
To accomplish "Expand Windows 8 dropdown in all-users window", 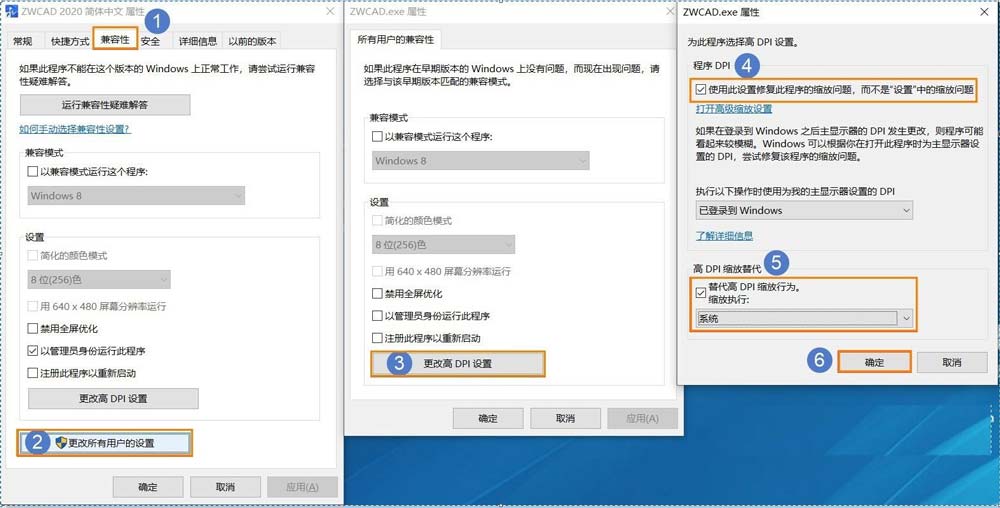I will click(481, 161).
